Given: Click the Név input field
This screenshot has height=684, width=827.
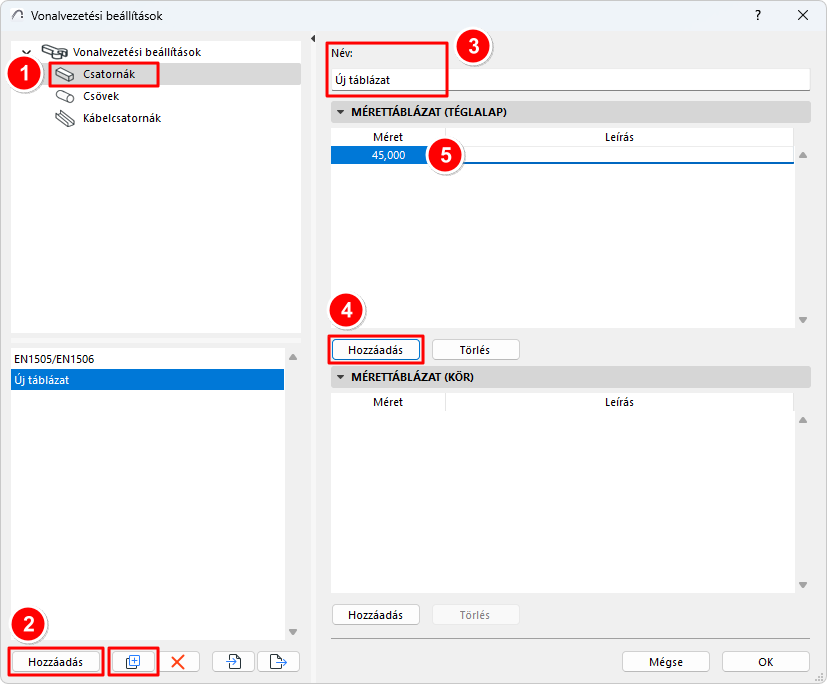Looking at the screenshot, I should pos(571,80).
